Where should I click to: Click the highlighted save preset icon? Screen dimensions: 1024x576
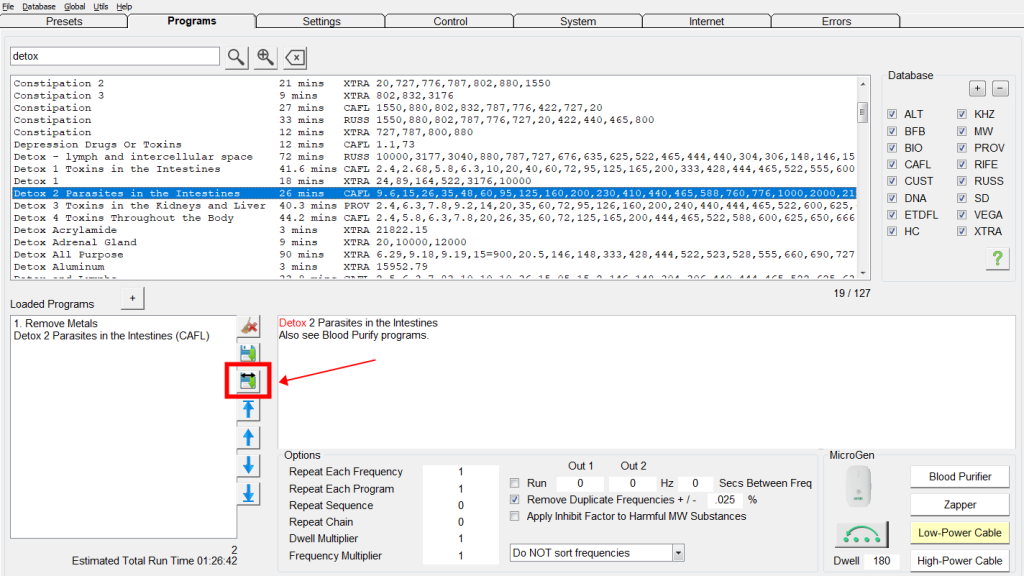click(249, 380)
